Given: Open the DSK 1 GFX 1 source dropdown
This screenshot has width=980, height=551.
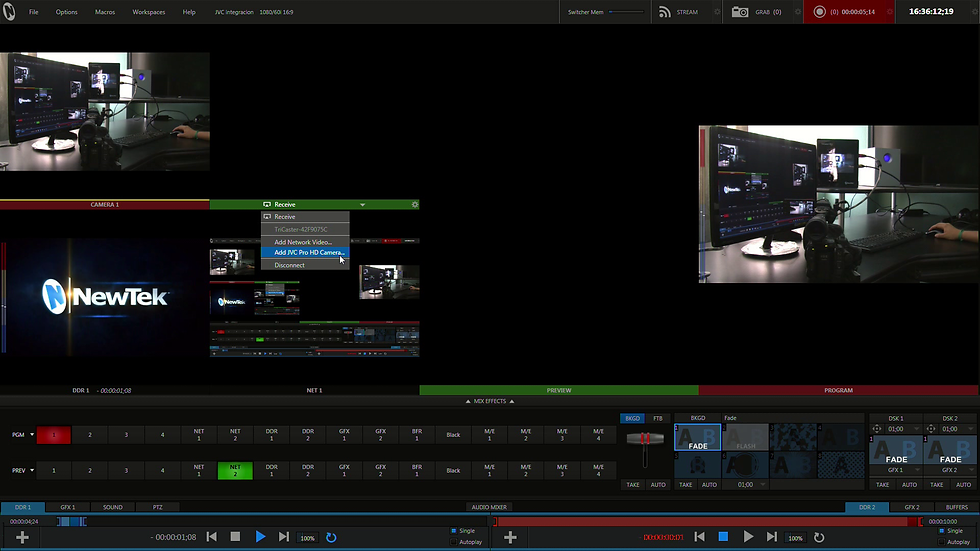Looking at the screenshot, I should 916,470.
